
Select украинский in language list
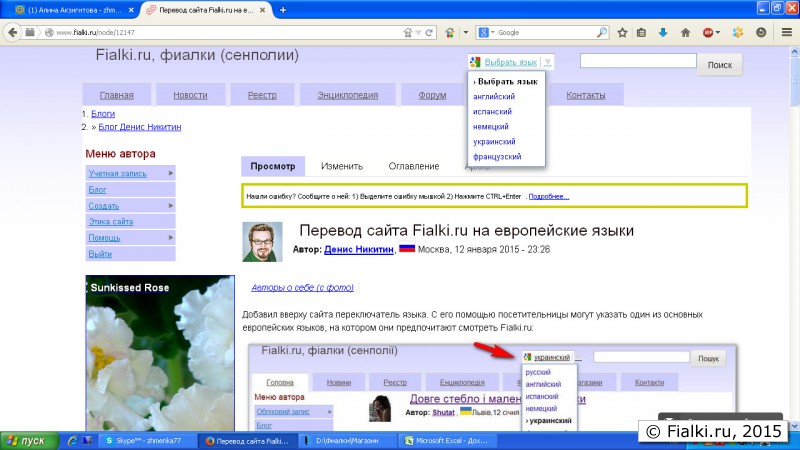(x=494, y=142)
